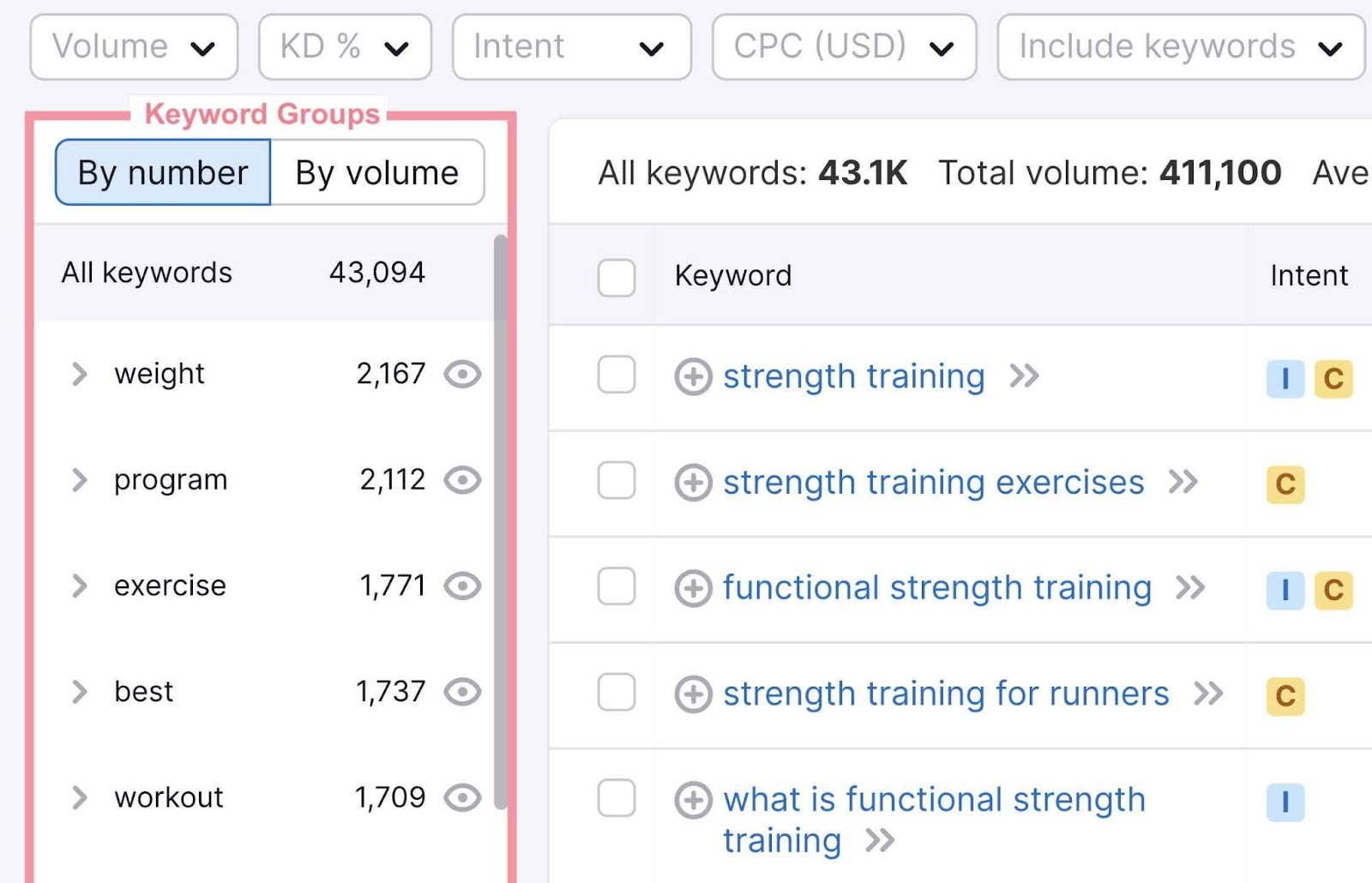The width and height of the screenshot is (1372, 883).
Task: Select all keywords with the header checkbox
Action: (617, 279)
